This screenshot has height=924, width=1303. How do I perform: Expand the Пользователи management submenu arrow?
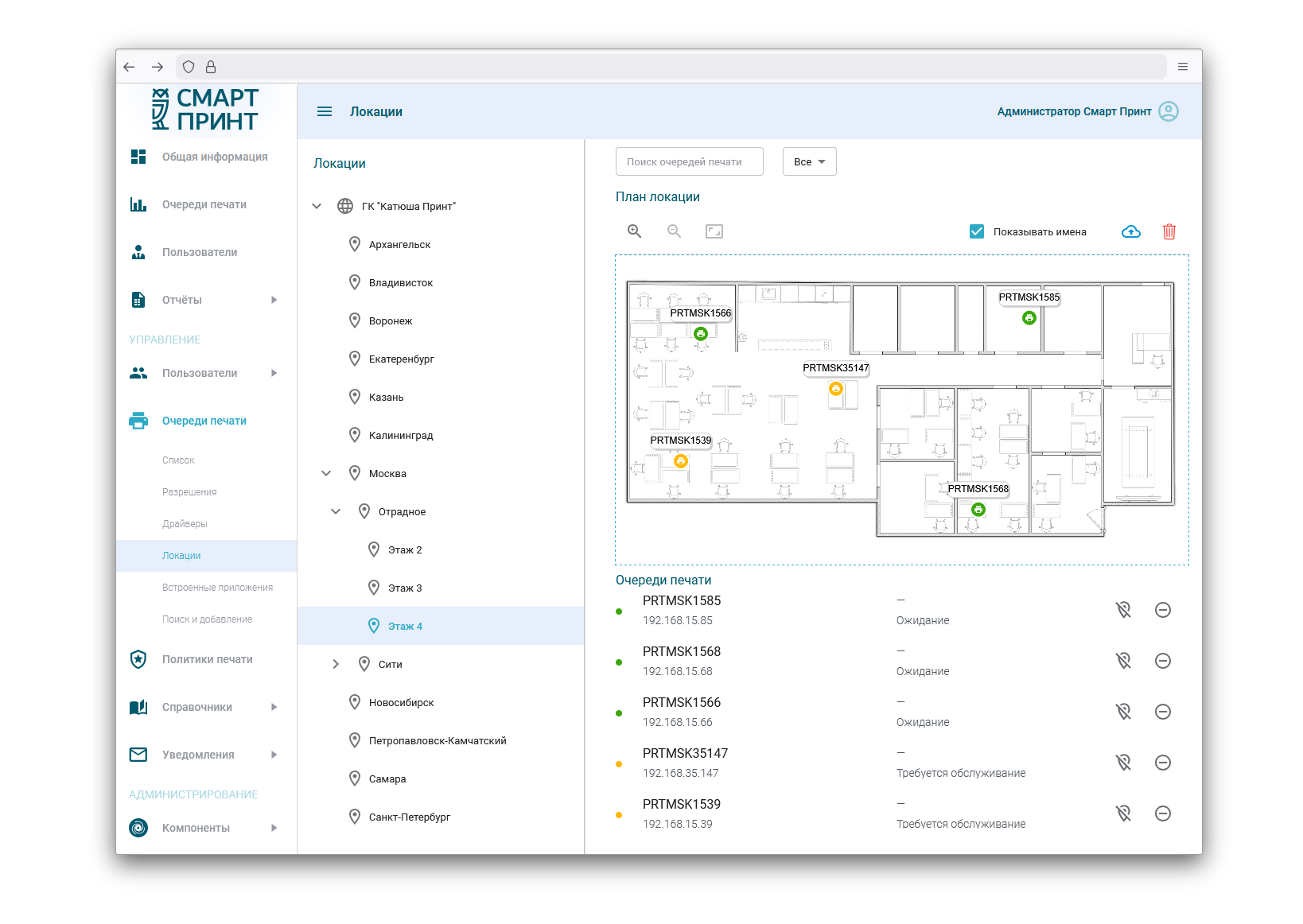coord(274,373)
